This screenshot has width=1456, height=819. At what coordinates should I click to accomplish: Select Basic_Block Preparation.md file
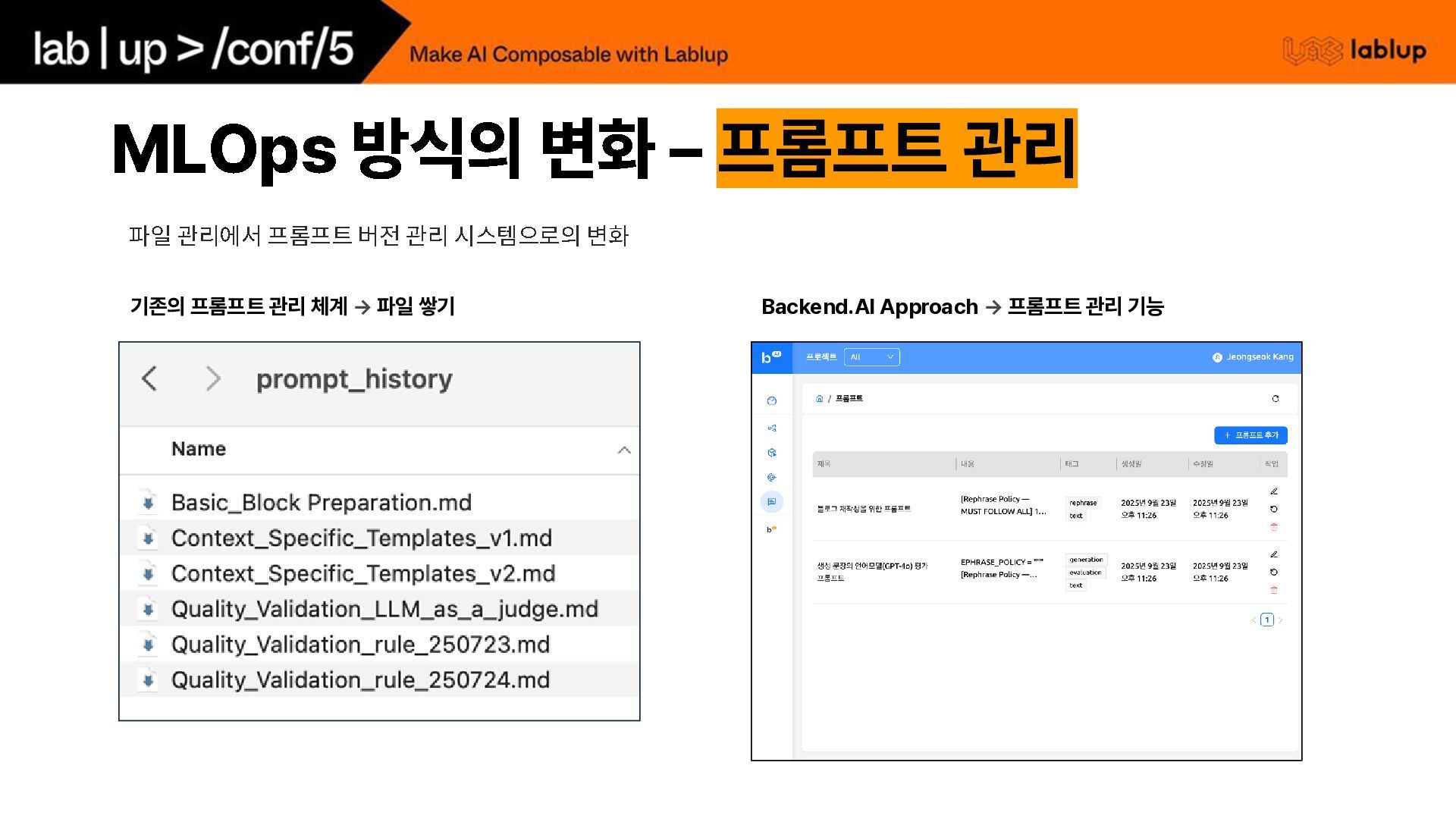point(322,503)
